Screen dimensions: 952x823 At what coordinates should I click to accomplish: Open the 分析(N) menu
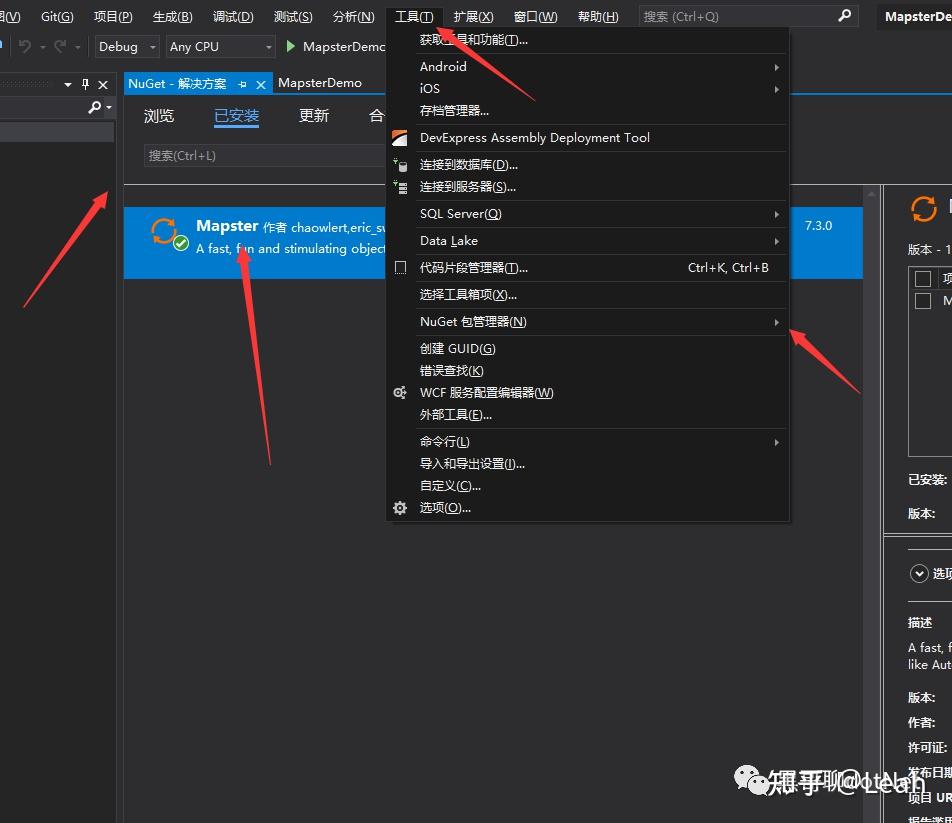[353, 16]
